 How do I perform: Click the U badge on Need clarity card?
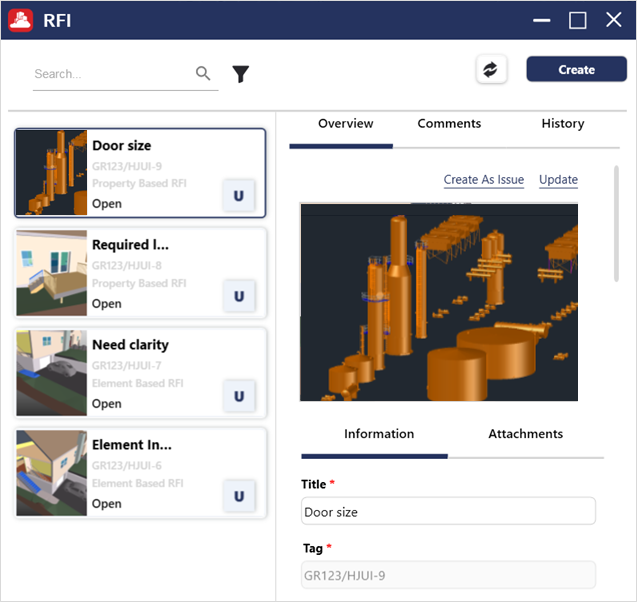(x=239, y=396)
